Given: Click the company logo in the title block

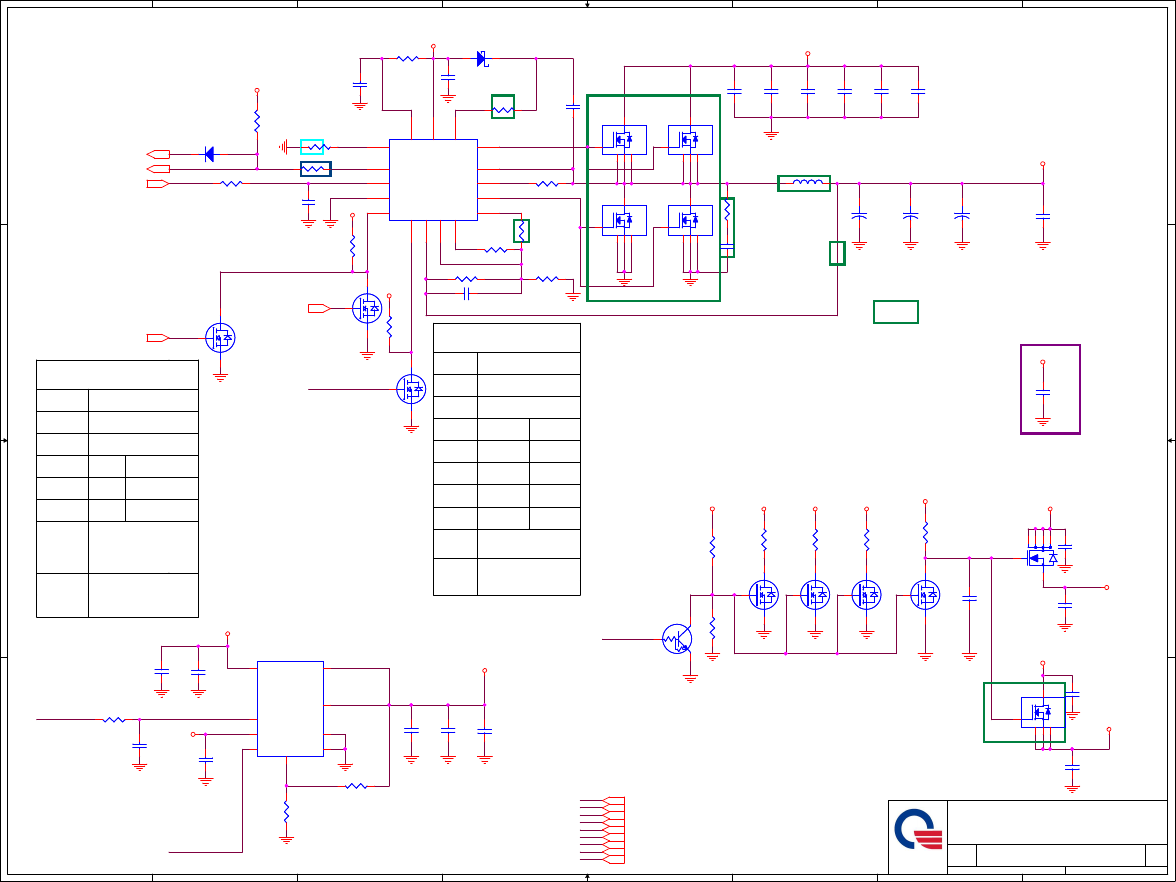Looking at the screenshot, I should [918, 830].
